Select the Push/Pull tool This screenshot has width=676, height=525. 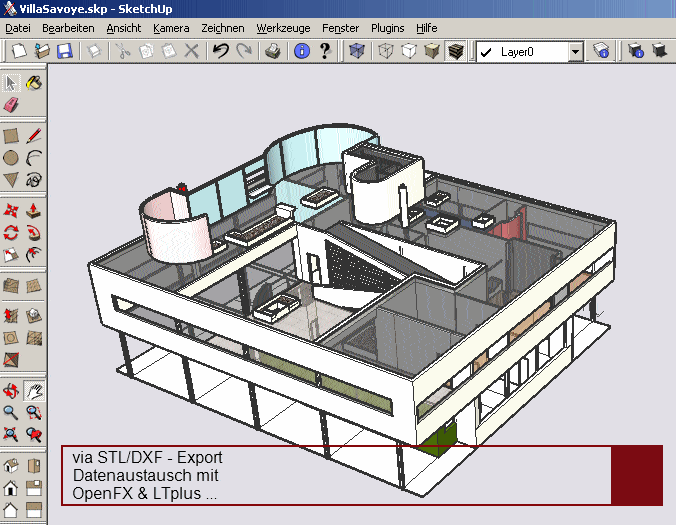pos(34,211)
